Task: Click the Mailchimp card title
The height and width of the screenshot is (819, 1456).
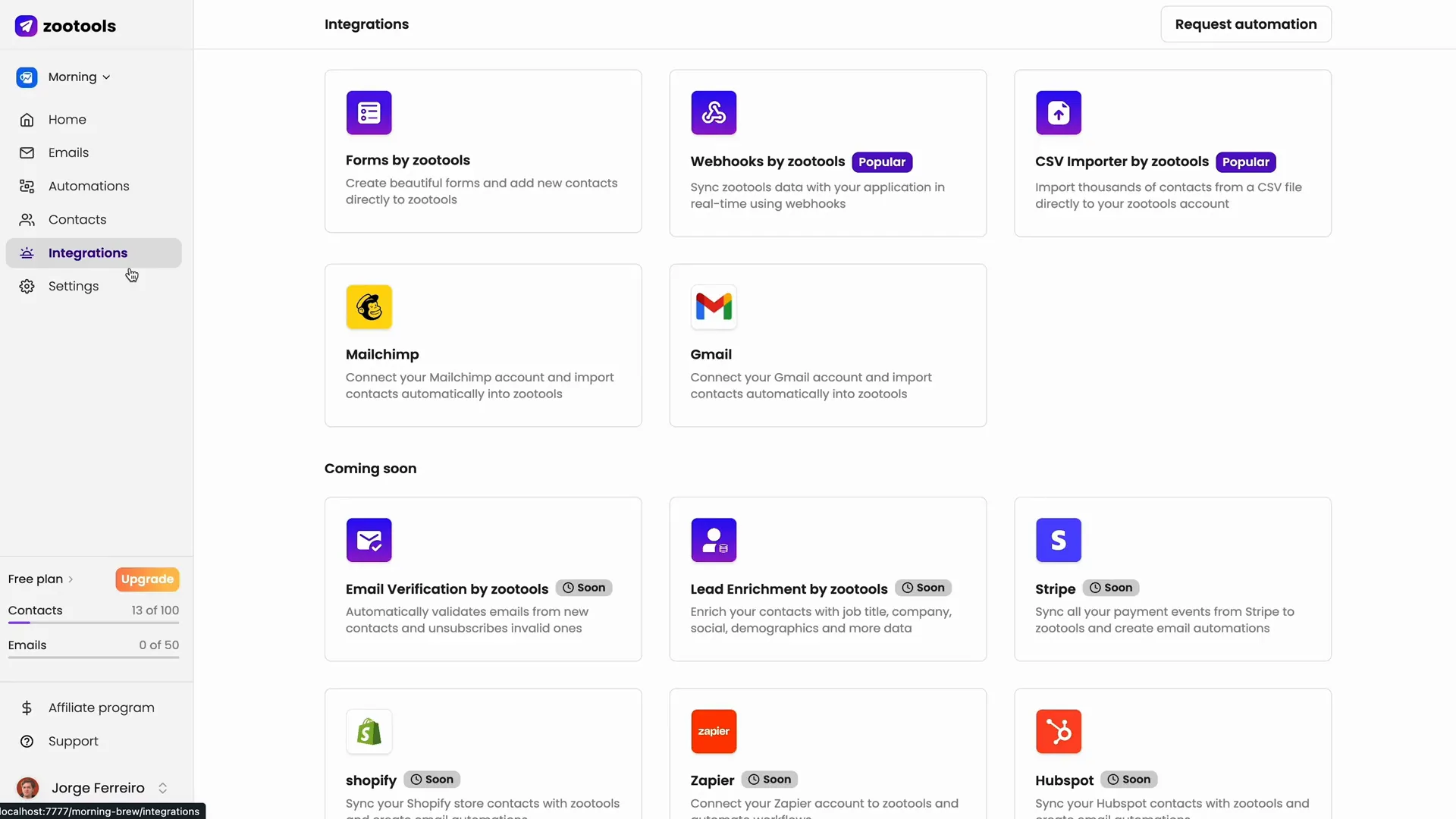Action: pos(382,355)
